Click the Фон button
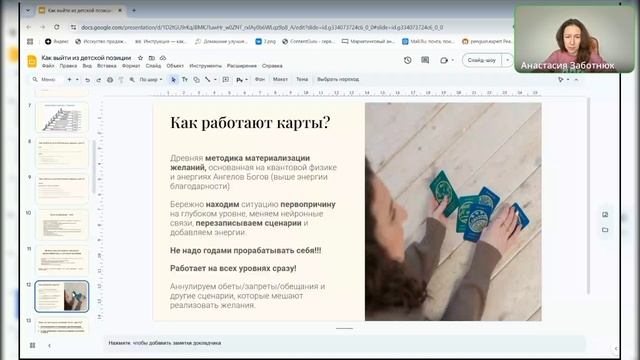Image resolution: width=640 pixels, height=360 pixels. click(260, 80)
